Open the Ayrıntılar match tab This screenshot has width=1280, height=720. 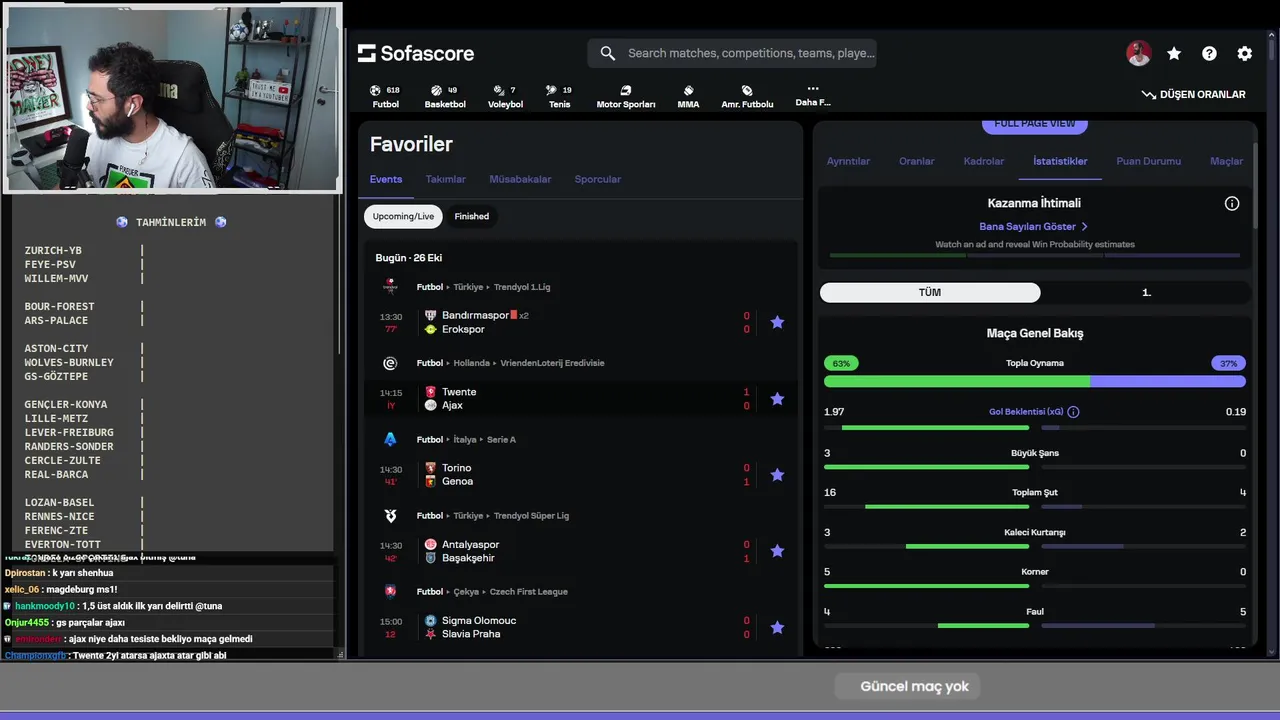pos(848,161)
